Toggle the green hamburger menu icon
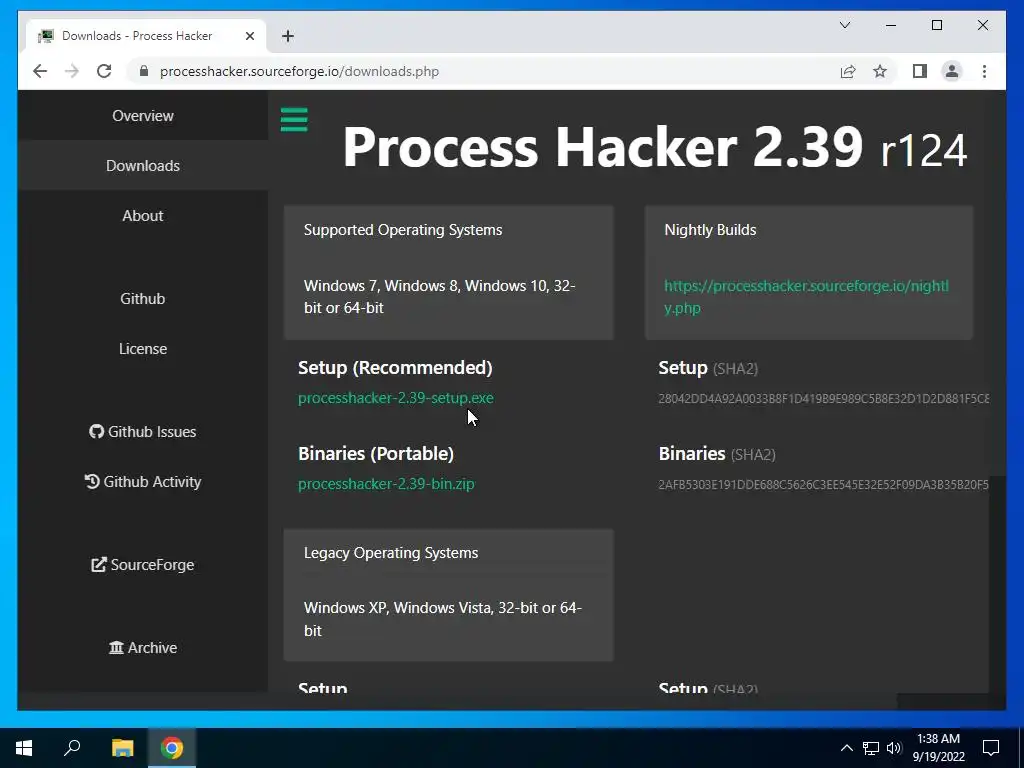This screenshot has width=1024, height=768. click(x=294, y=120)
